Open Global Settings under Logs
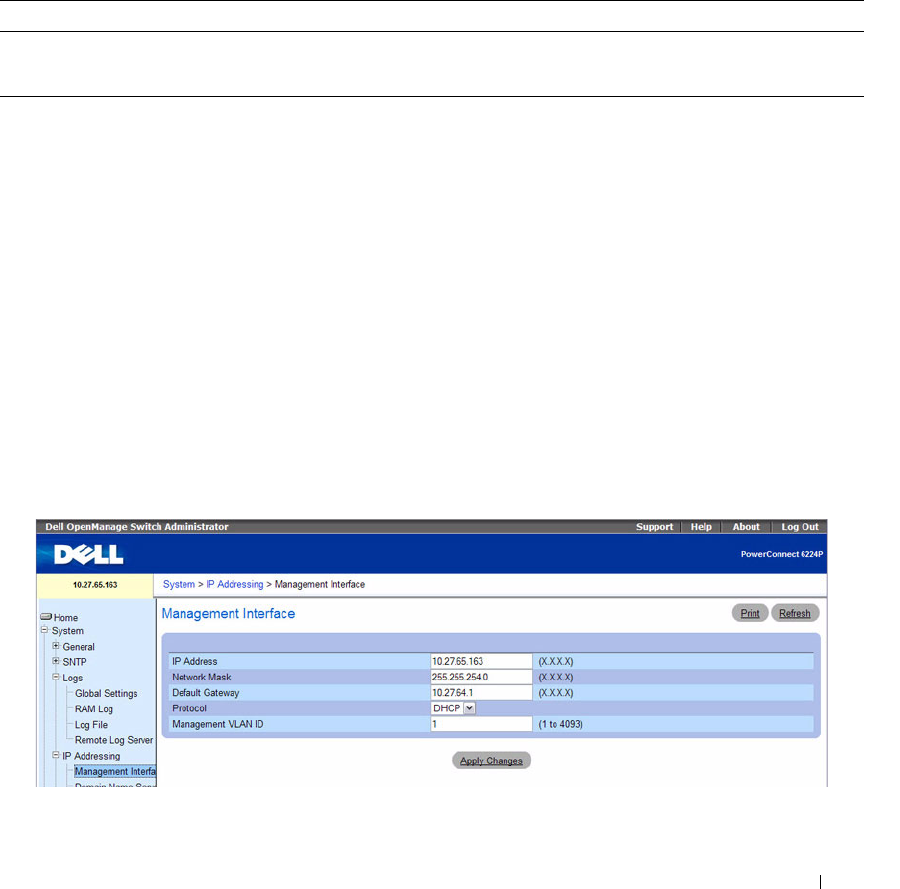The height and width of the screenshot is (889, 900). (x=106, y=693)
